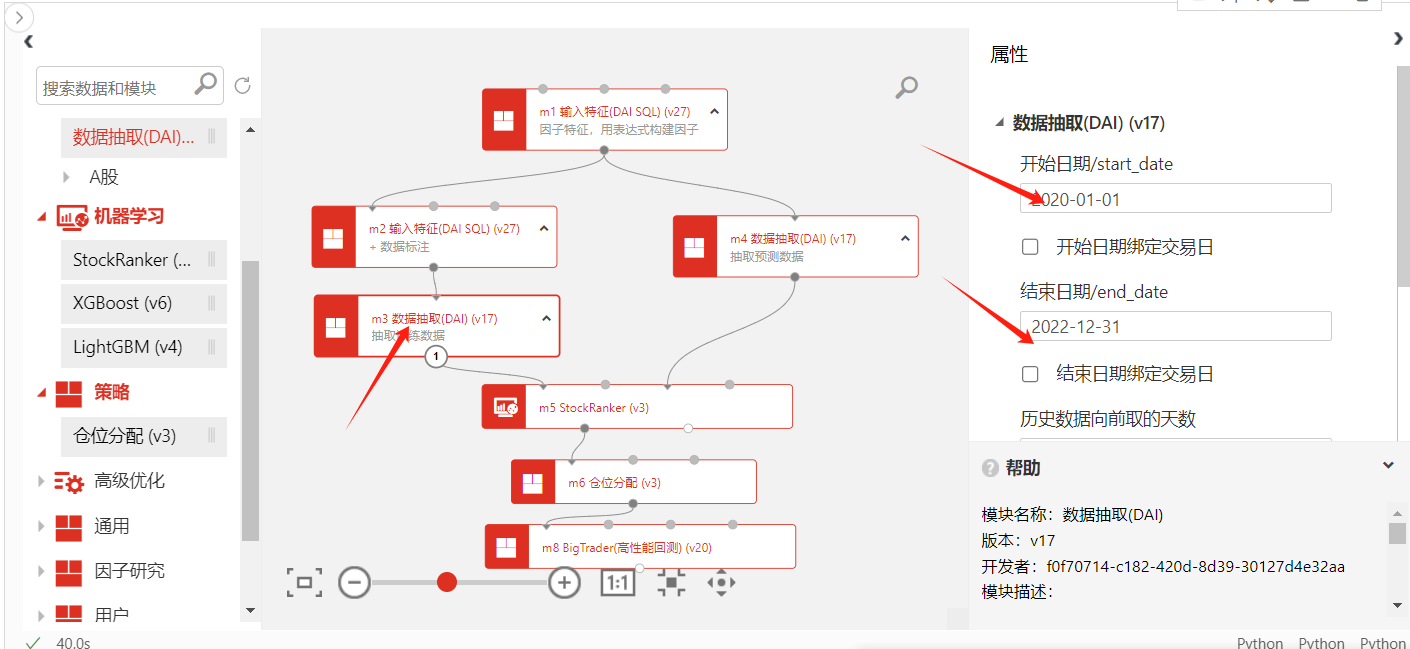Click the canvas zoom slider handle

click(x=447, y=582)
